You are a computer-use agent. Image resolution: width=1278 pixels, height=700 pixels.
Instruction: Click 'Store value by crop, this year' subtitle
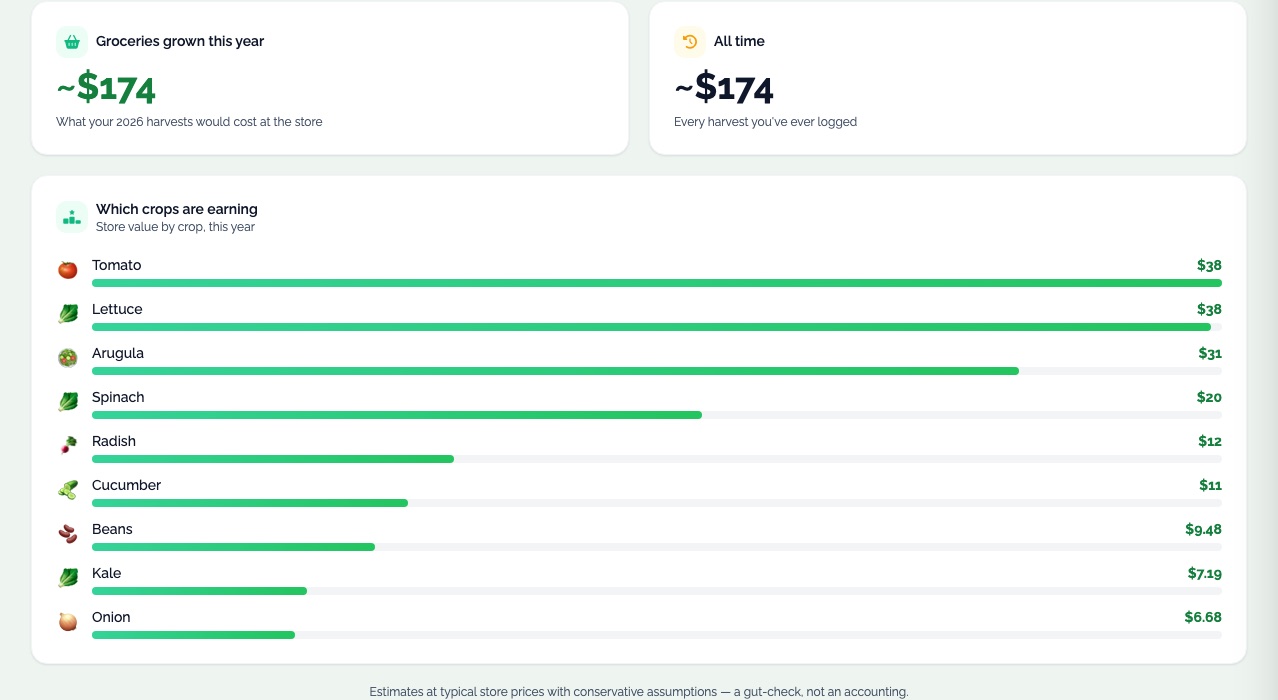[x=175, y=227]
